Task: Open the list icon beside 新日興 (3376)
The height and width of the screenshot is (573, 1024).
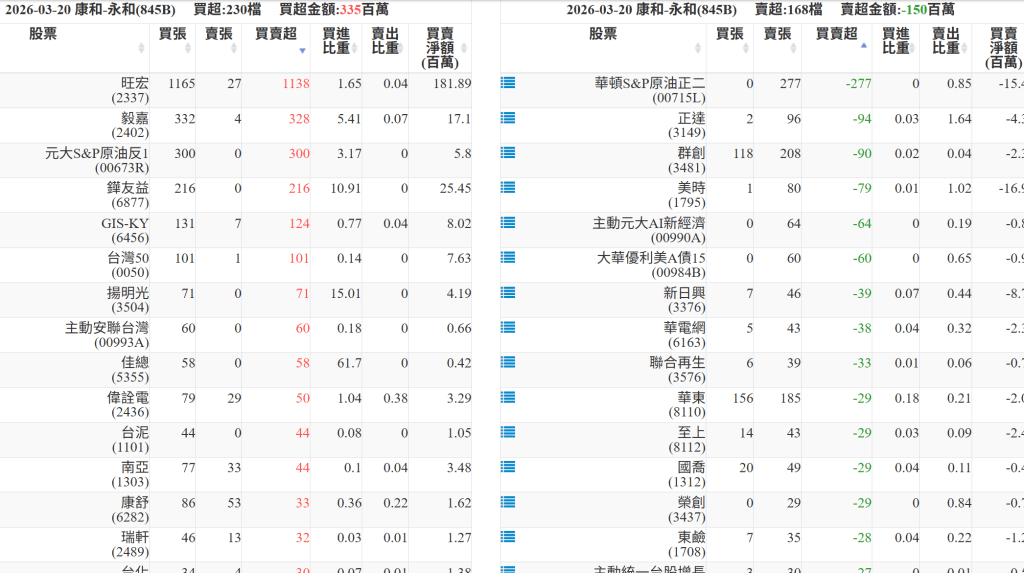Action: point(508,293)
